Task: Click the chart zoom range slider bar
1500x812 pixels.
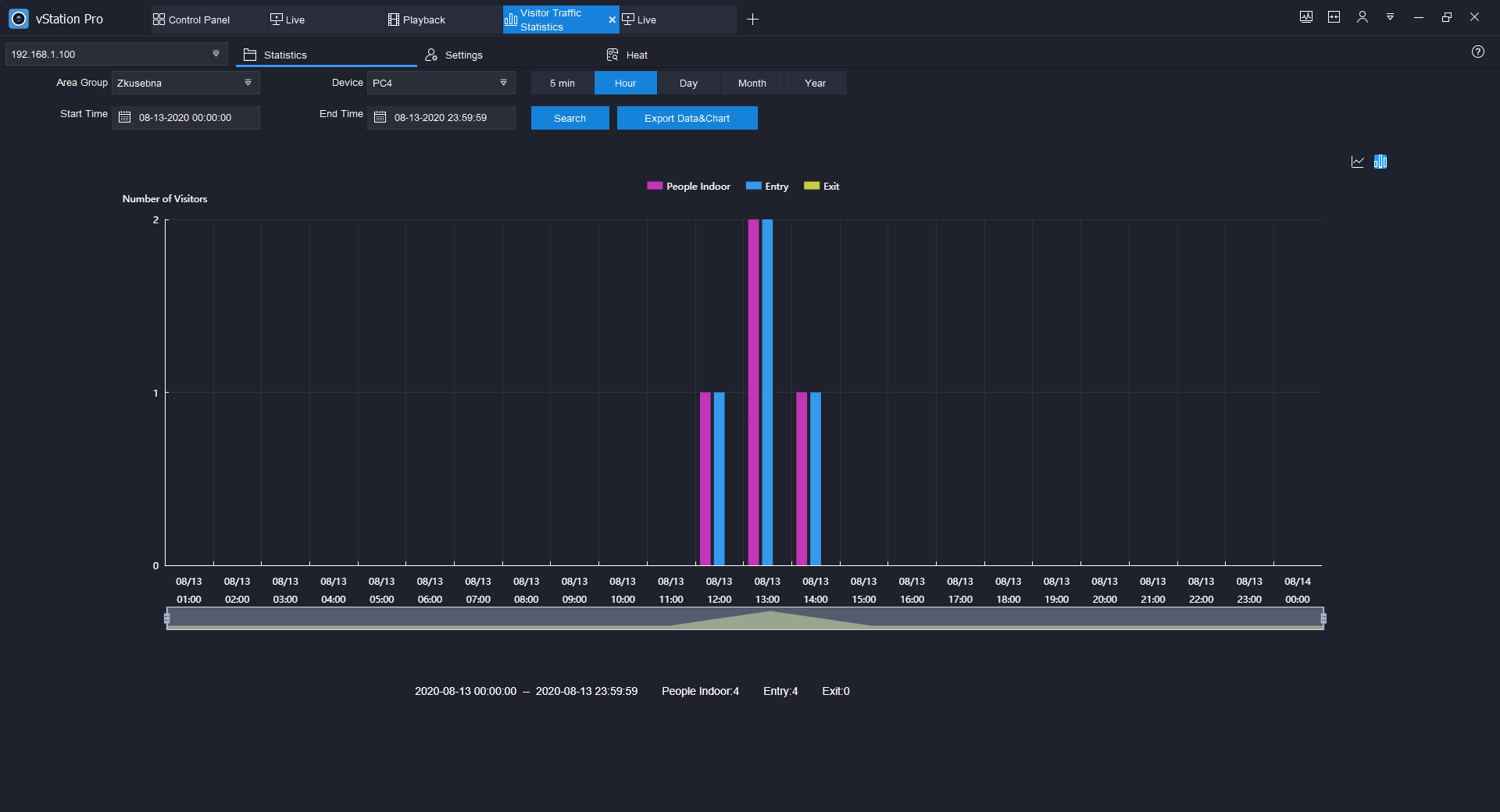Action: point(745,618)
